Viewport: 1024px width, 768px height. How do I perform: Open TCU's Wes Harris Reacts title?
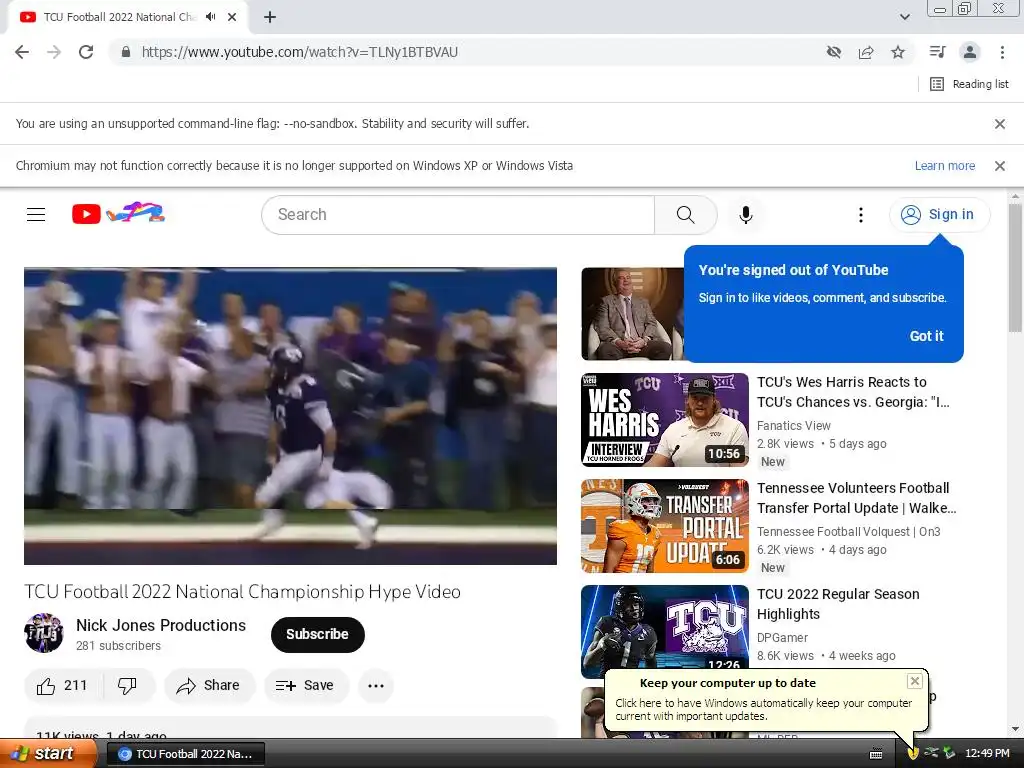point(853,392)
